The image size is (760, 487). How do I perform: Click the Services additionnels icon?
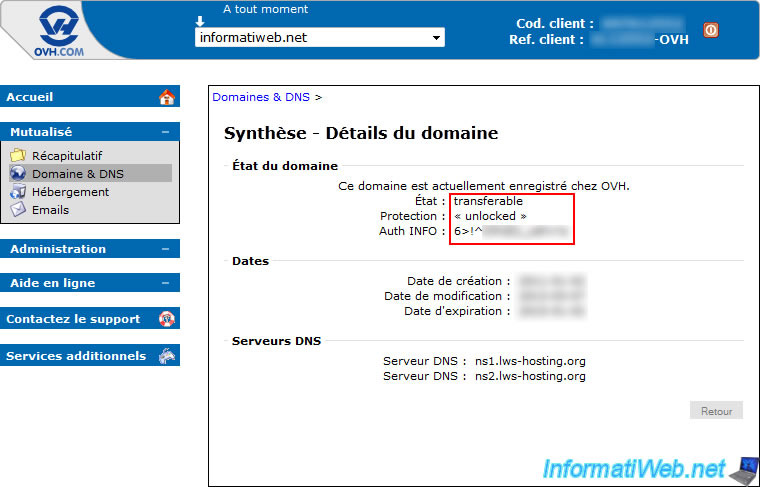(167, 356)
